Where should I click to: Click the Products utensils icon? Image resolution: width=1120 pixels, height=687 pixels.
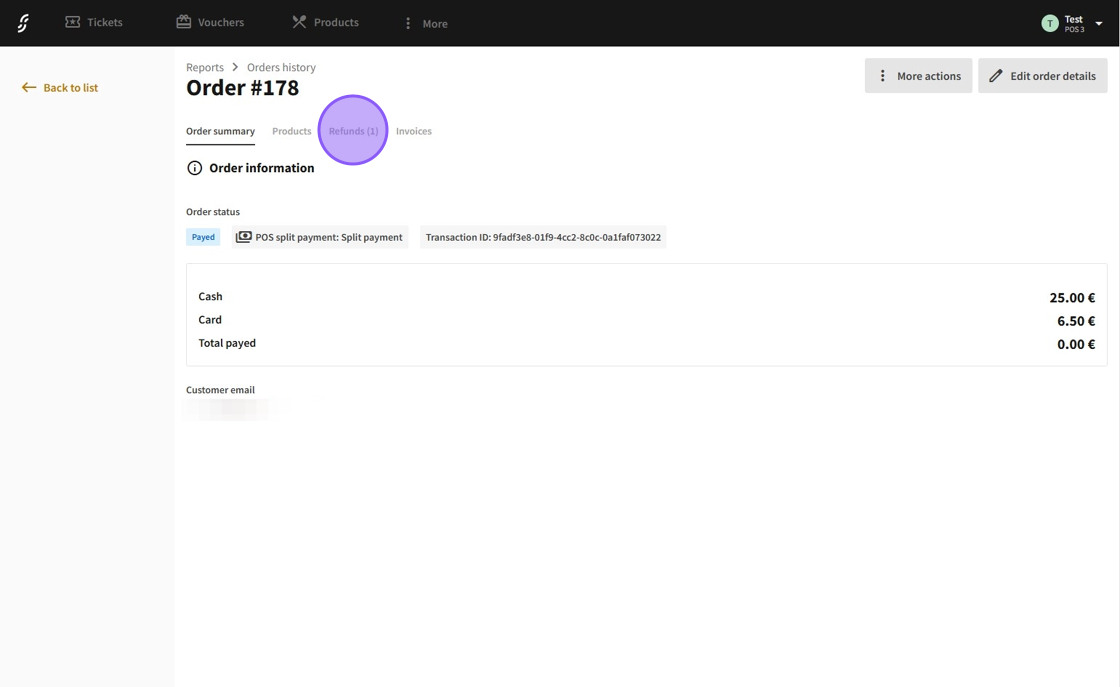pos(299,22)
